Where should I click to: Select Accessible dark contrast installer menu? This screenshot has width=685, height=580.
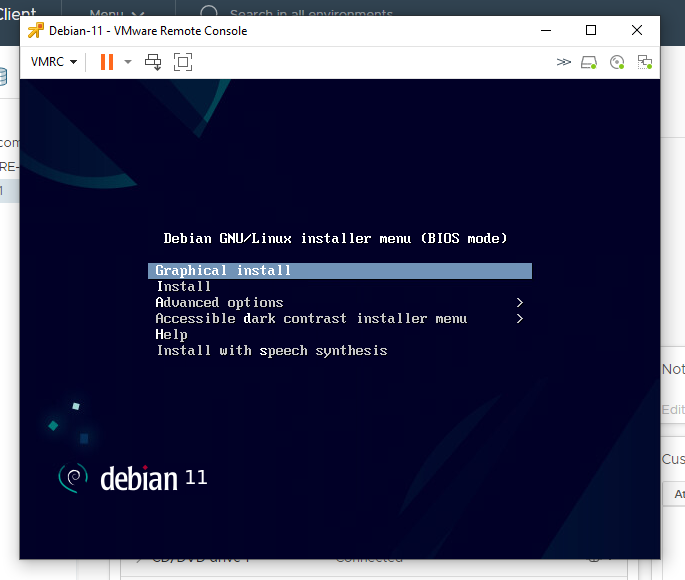311,319
